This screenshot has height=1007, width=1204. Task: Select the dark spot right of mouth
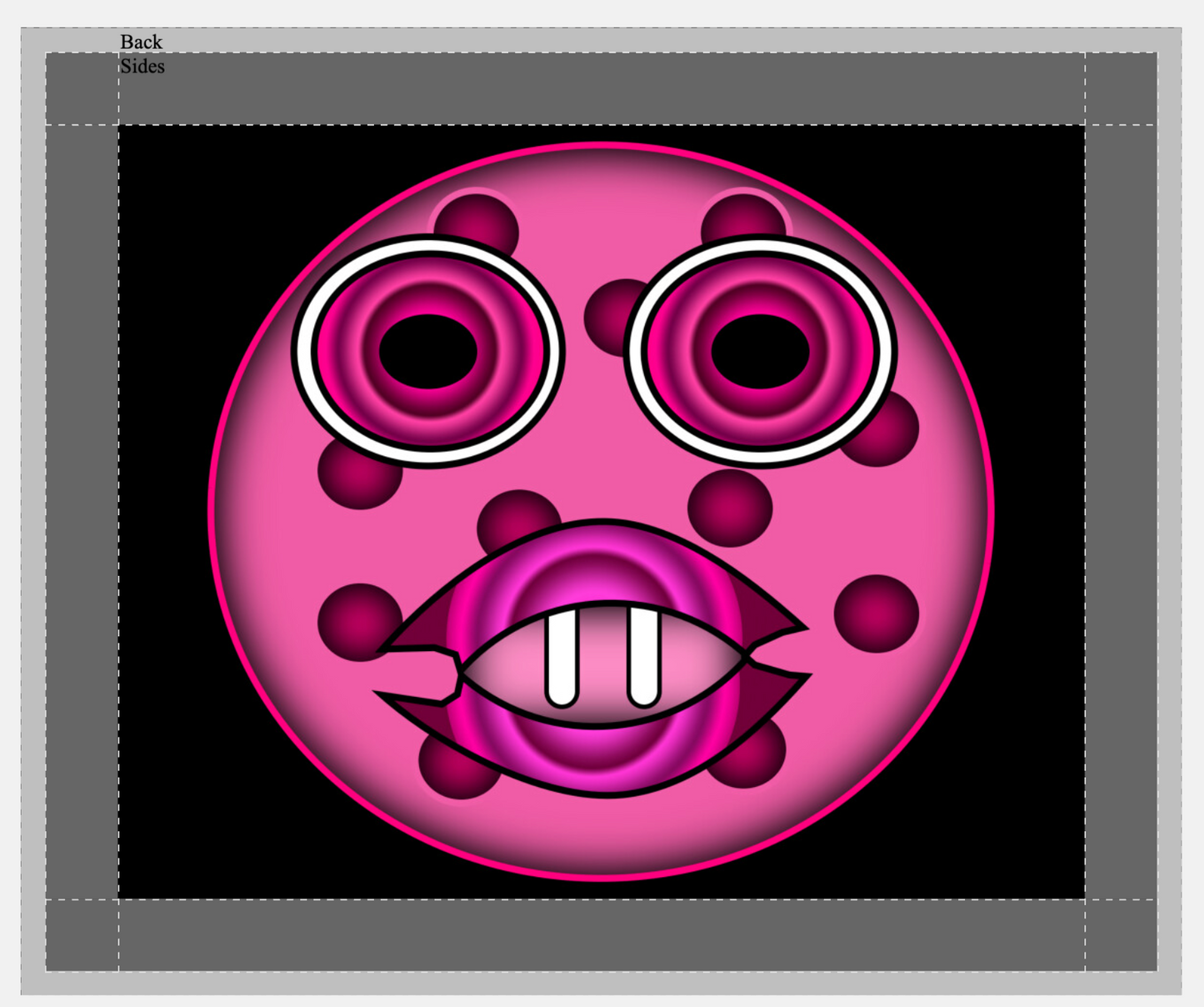click(877, 613)
